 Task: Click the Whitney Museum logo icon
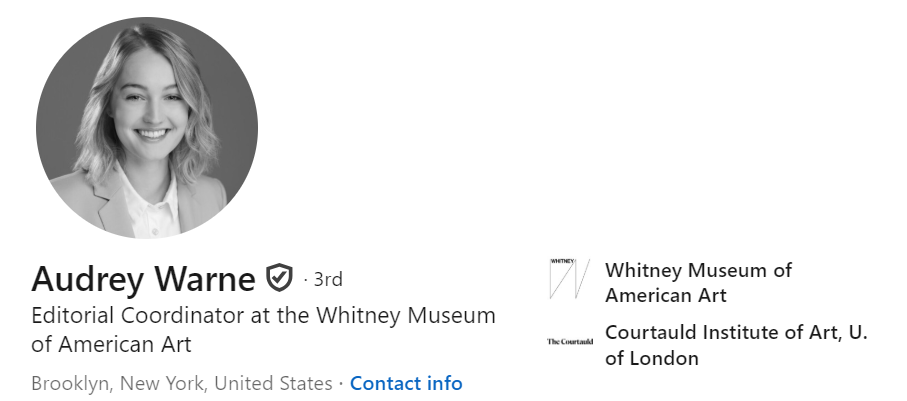[568, 280]
